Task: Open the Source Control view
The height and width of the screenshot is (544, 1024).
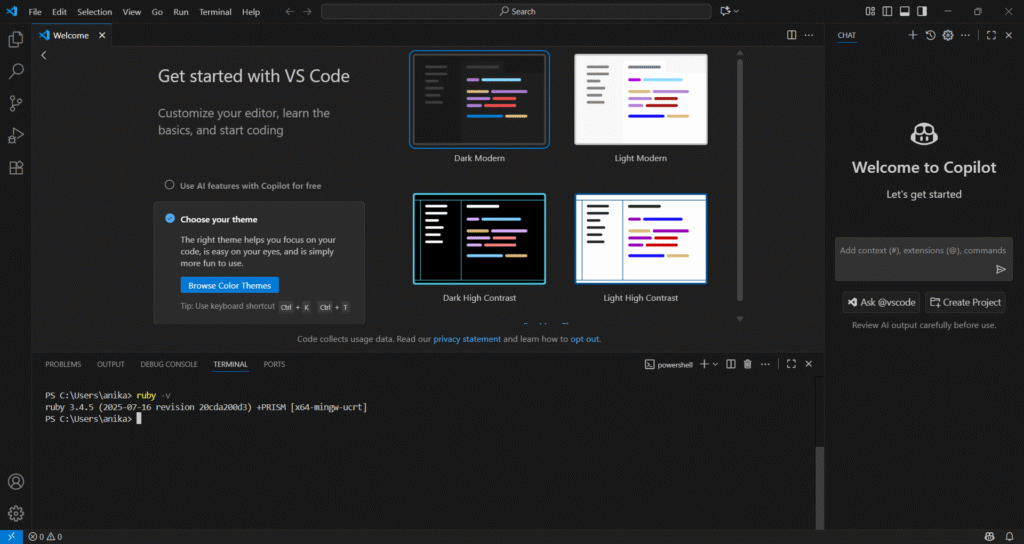Action: click(x=16, y=103)
